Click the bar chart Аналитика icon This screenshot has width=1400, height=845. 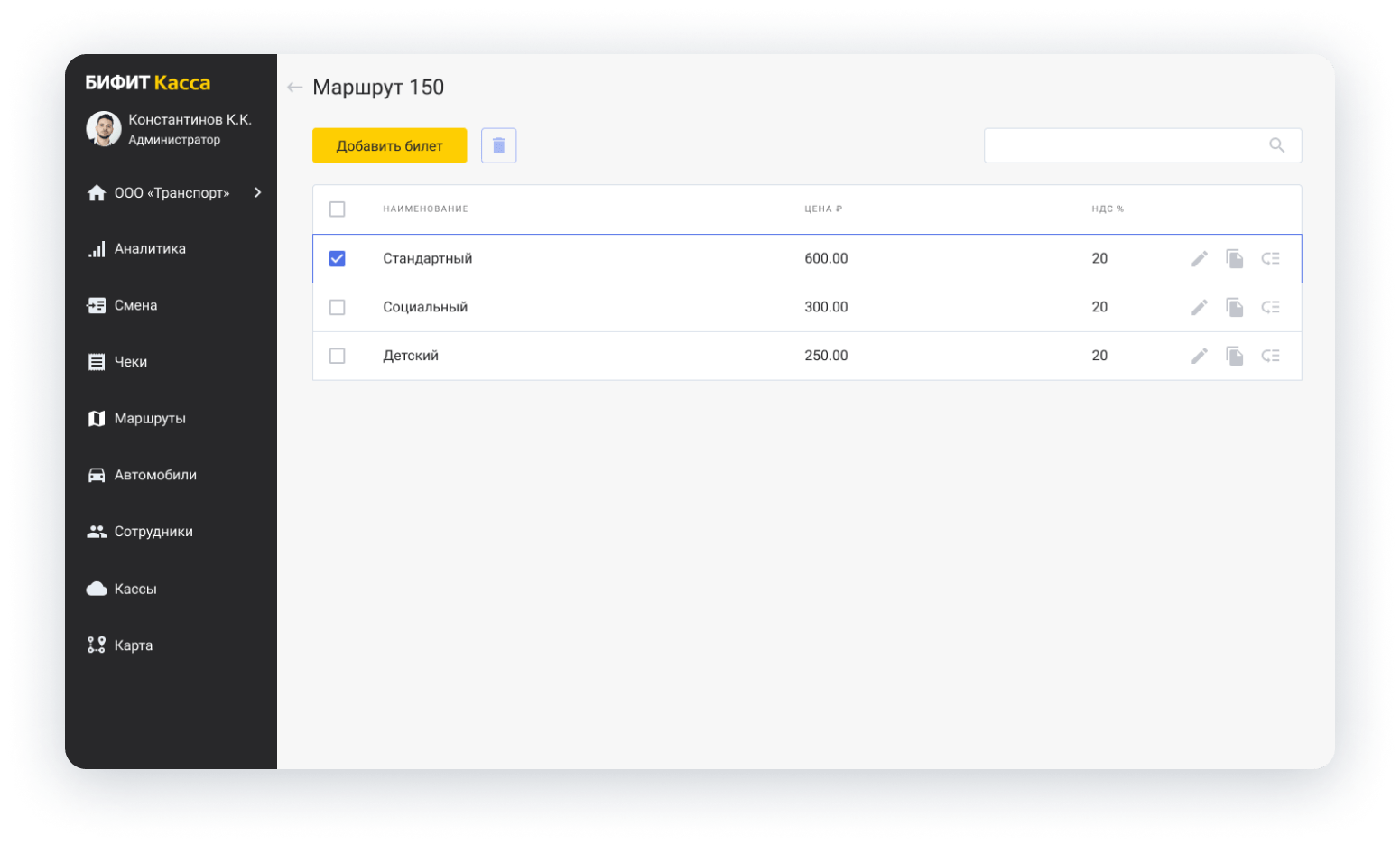(x=97, y=249)
